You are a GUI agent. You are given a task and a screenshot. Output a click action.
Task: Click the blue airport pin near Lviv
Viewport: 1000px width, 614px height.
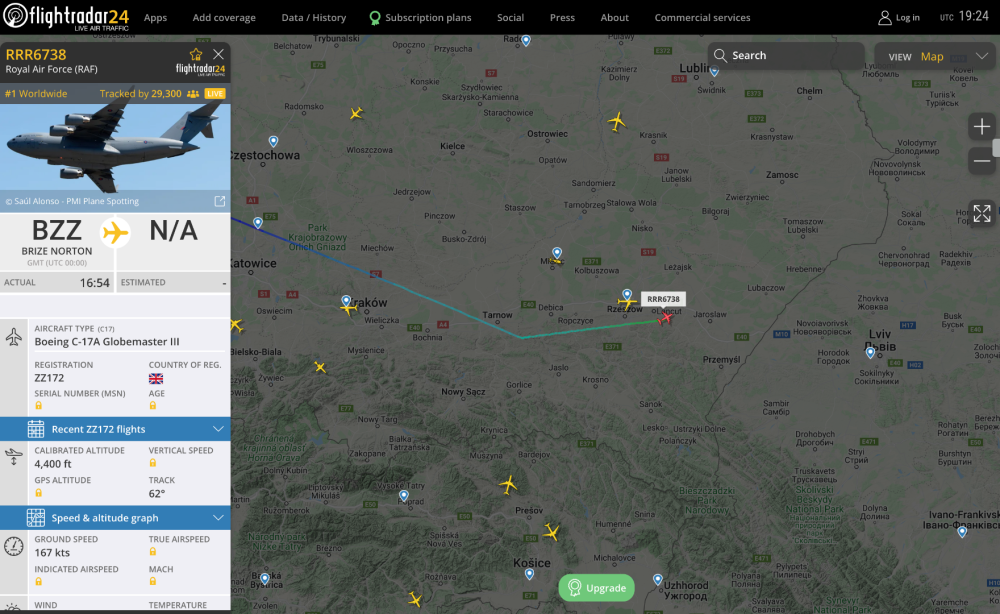(870, 352)
